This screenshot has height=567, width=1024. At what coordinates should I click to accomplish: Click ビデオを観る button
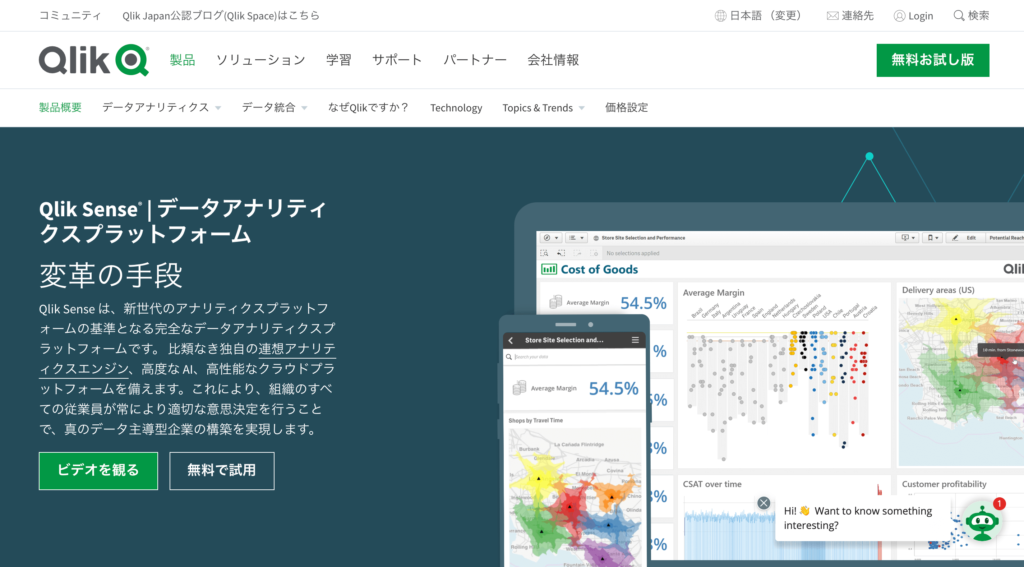point(98,470)
